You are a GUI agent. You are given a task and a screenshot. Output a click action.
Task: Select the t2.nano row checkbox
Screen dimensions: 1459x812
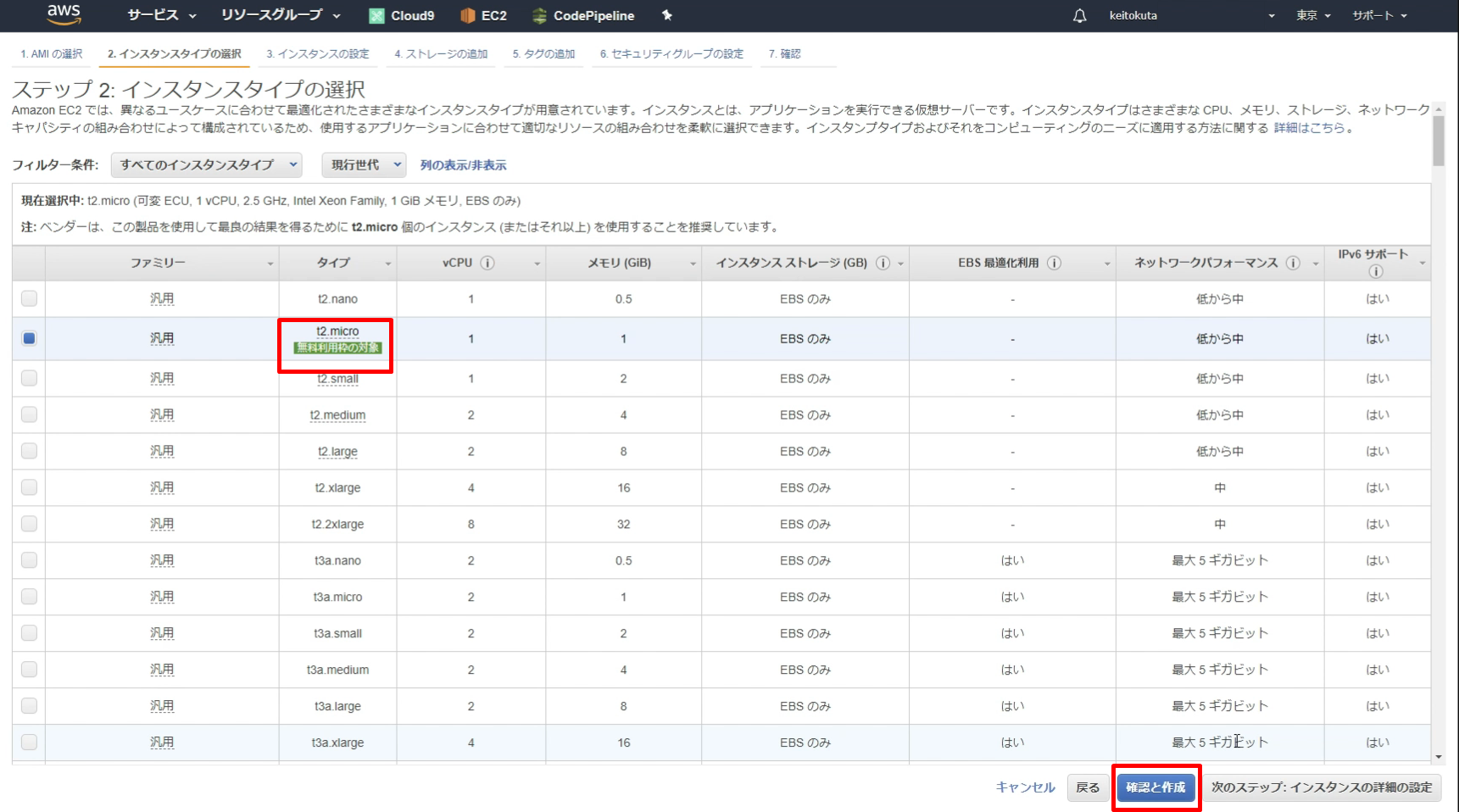pos(29,298)
